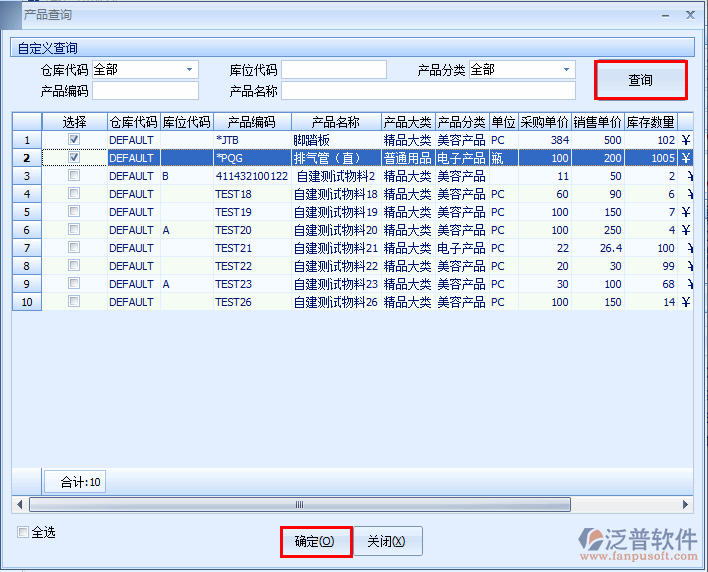This screenshot has height=572, width=708.
Task: Select row number 10 header
Action: coord(27,302)
